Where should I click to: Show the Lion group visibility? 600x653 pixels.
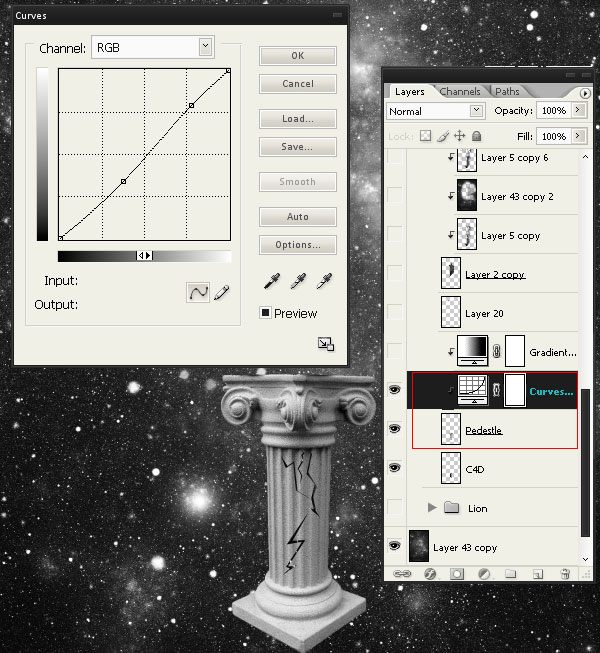[x=395, y=507]
